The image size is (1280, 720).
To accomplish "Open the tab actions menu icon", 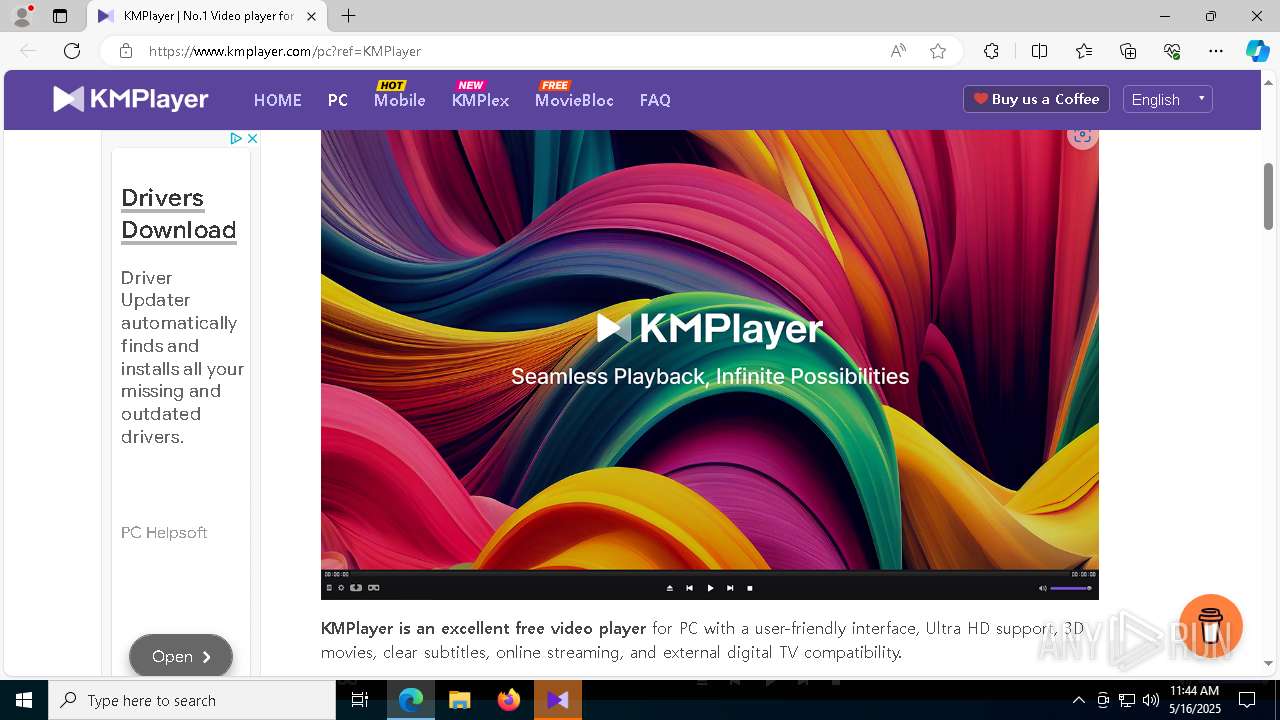I will pyautogui.click(x=60, y=16).
